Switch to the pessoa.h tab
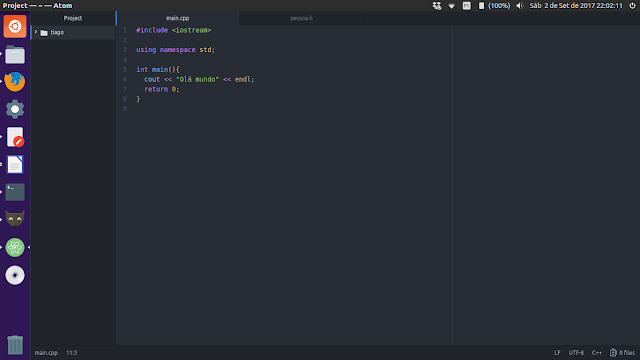 (301, 18)
